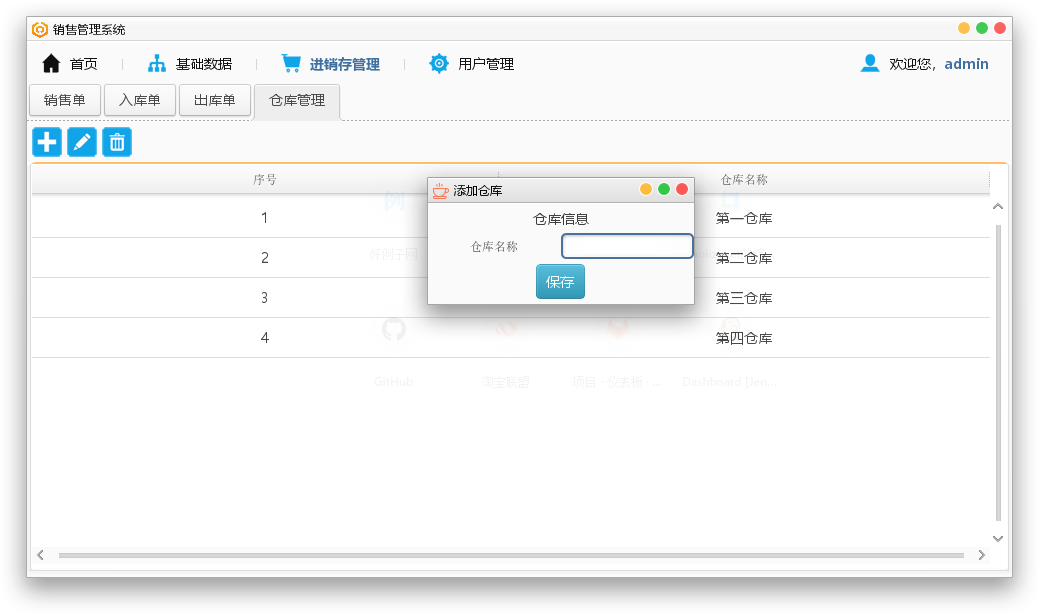Select the row 第四仓库
This screenshot has width=1039, height=614.
coord(510,338)
